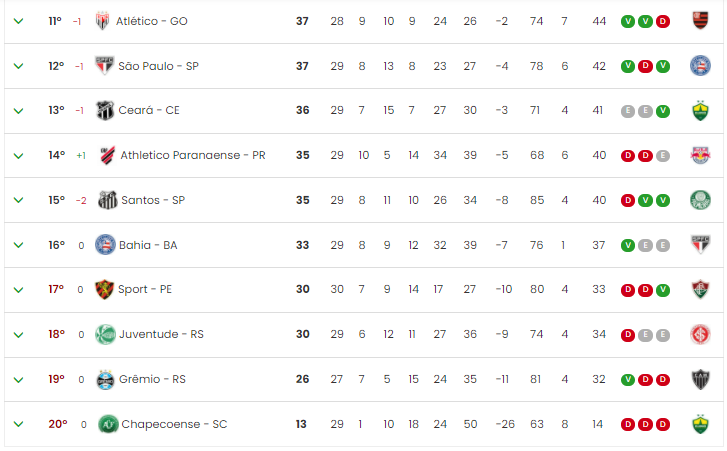Click Palmeiras crest in Santos row
Viewport: 727px width, 451px height.
coord(700,200)
